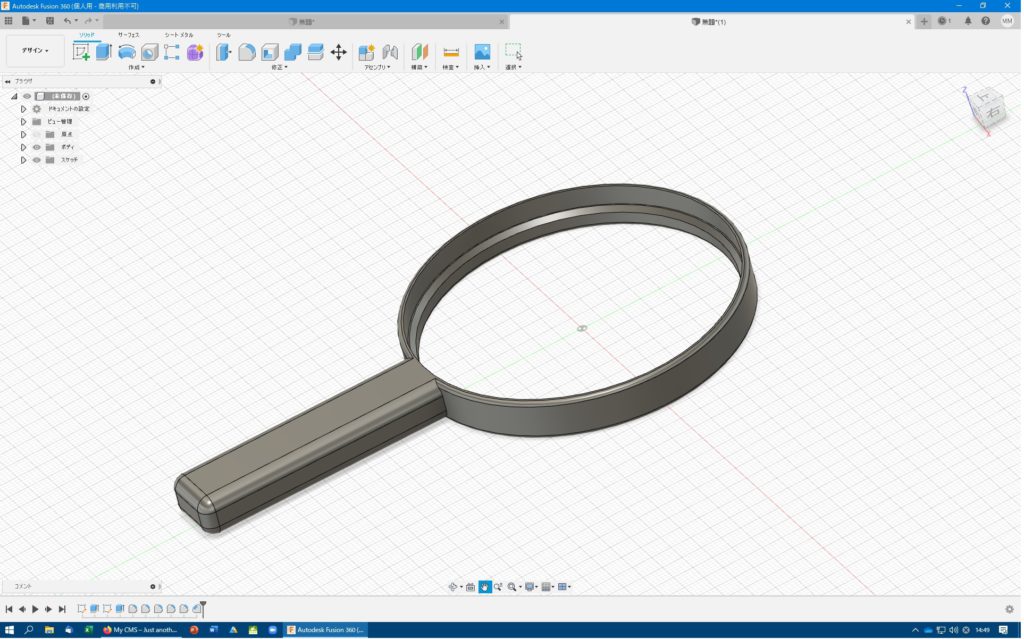Open the 修正 panel dropdown
Viewport: 1024px width, 639px height.
pyautogui.click(x=280, y=67)
